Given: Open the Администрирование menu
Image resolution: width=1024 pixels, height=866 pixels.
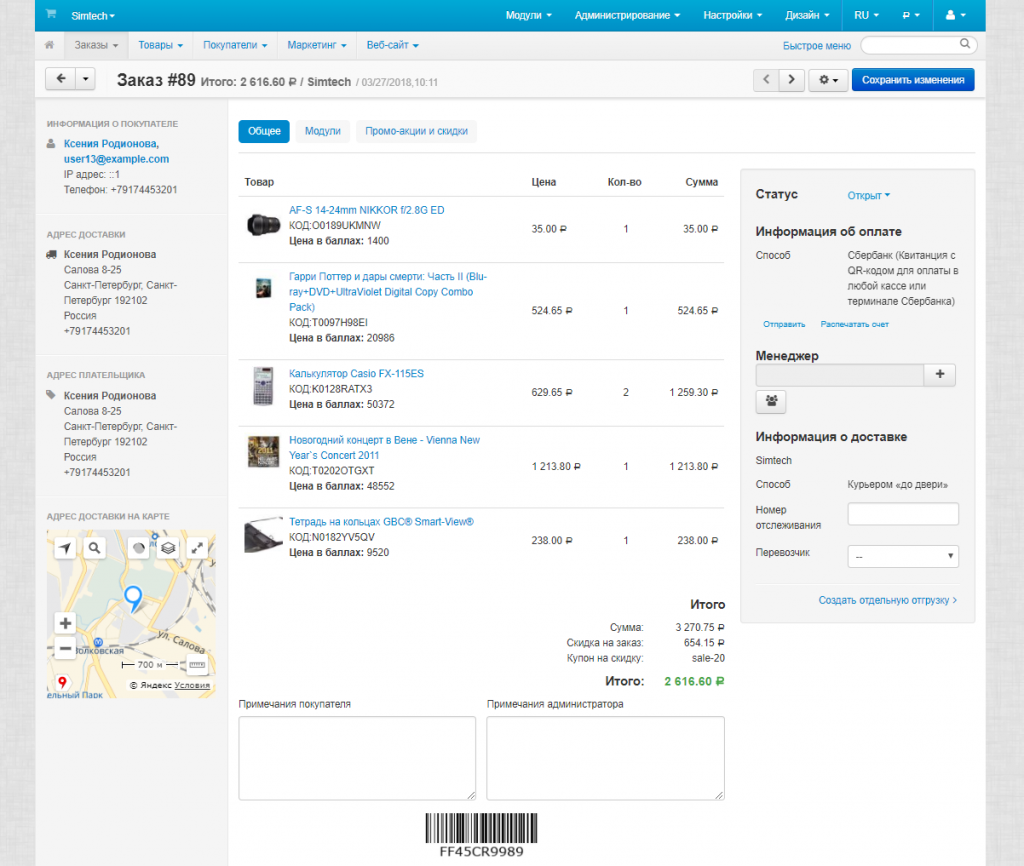Looking at the screenshot, I should (x=627, y=15).
